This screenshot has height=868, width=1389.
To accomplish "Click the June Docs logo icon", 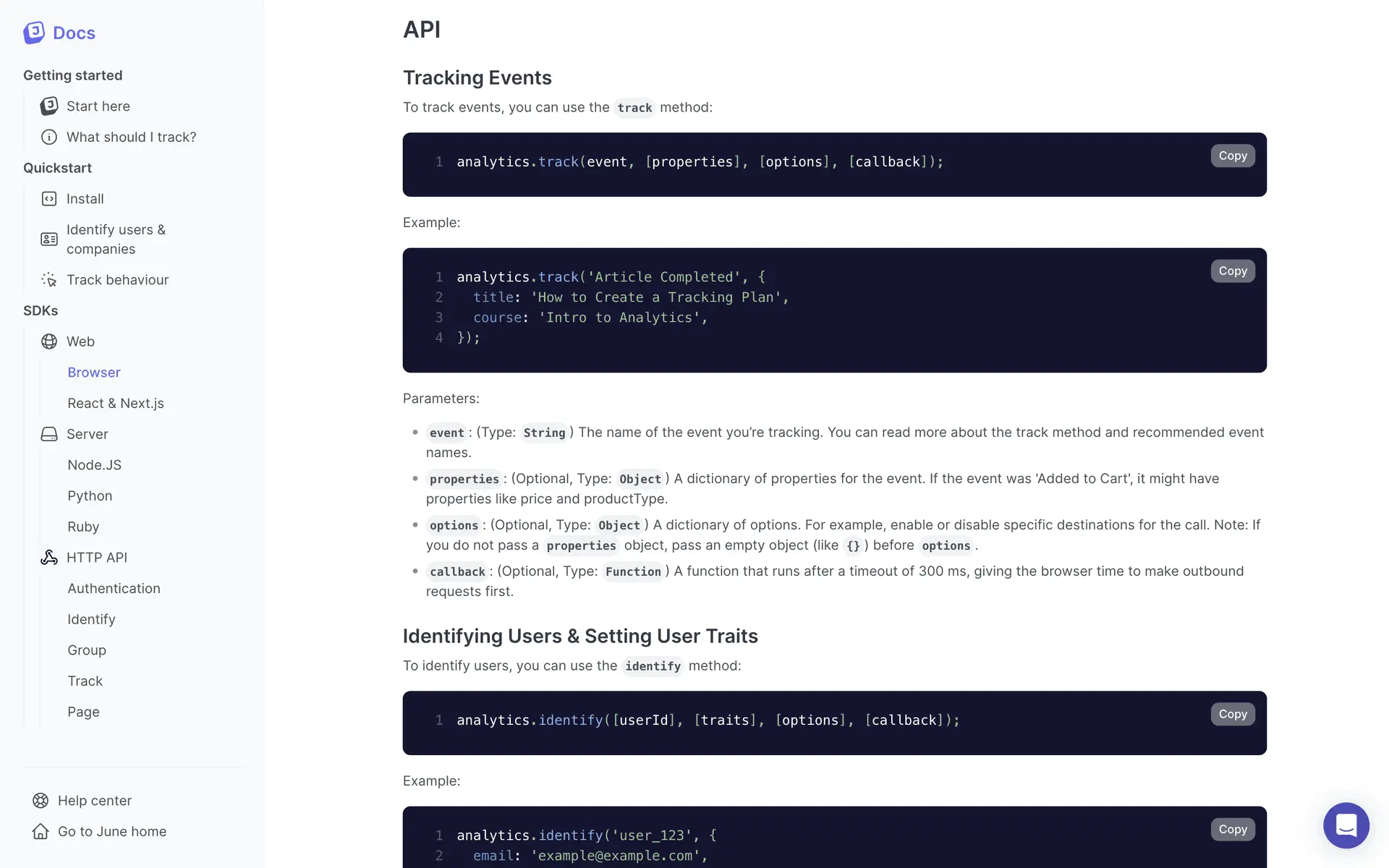I will (x=34, y=33).
